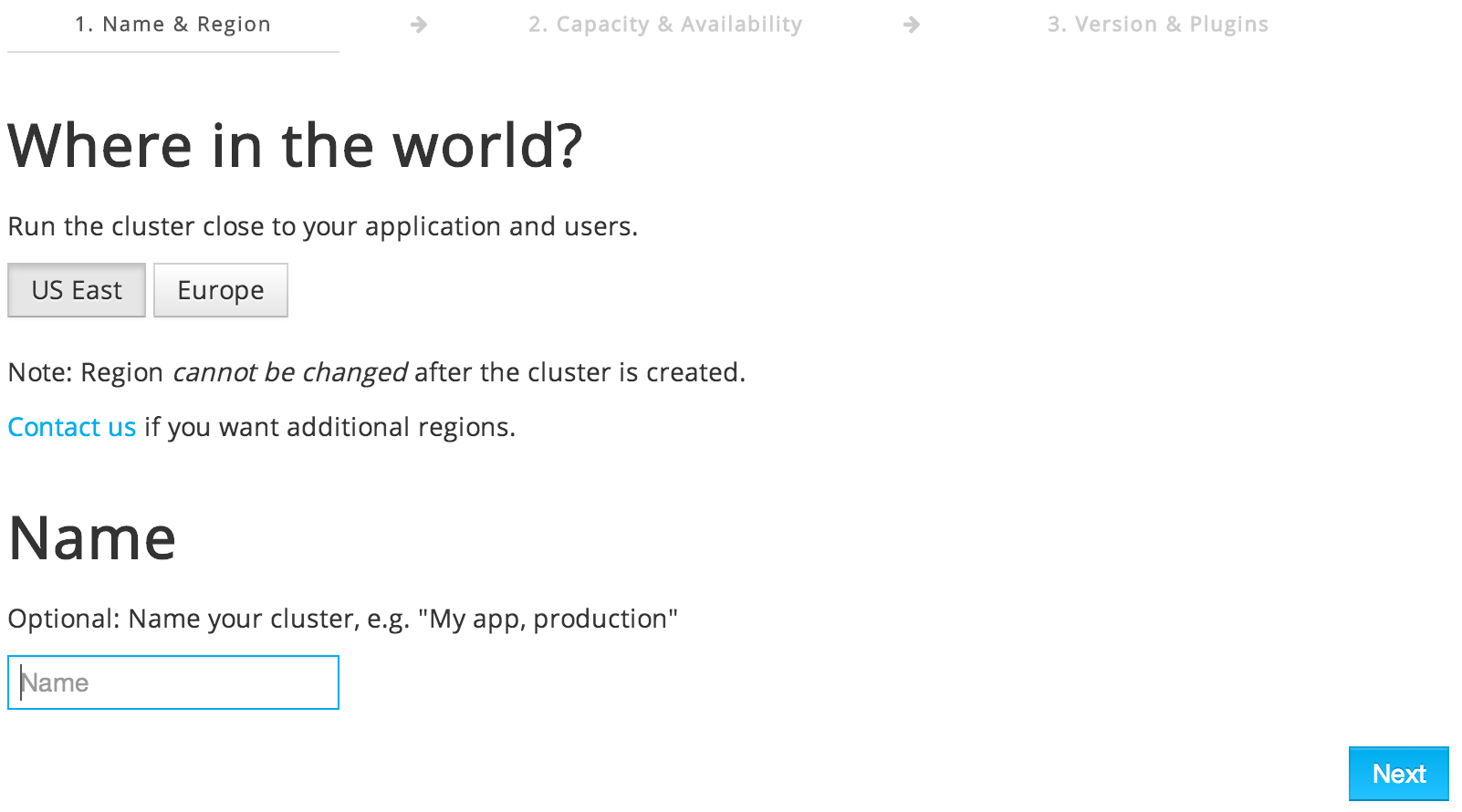Open the Contact us link

(72, 427)
